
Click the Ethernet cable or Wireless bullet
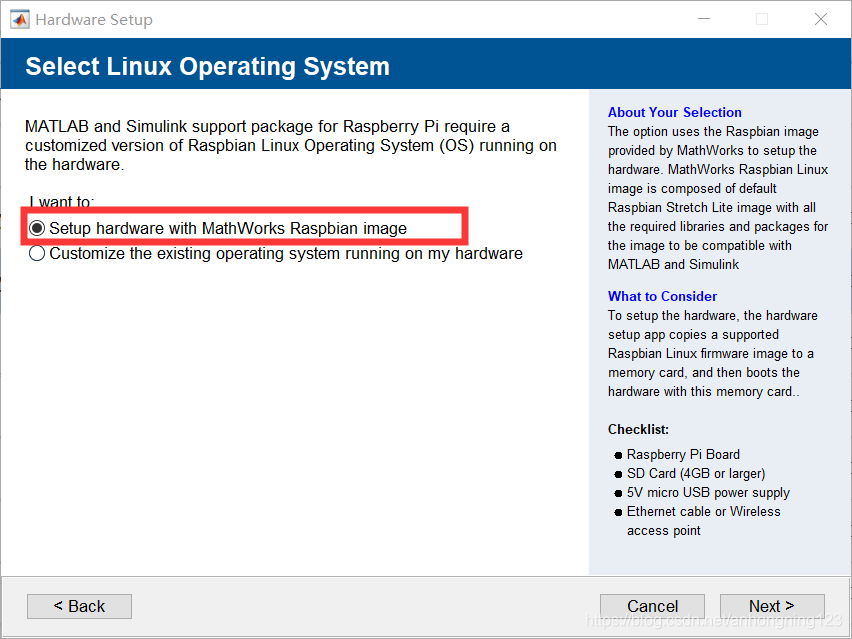pos(703,511)
